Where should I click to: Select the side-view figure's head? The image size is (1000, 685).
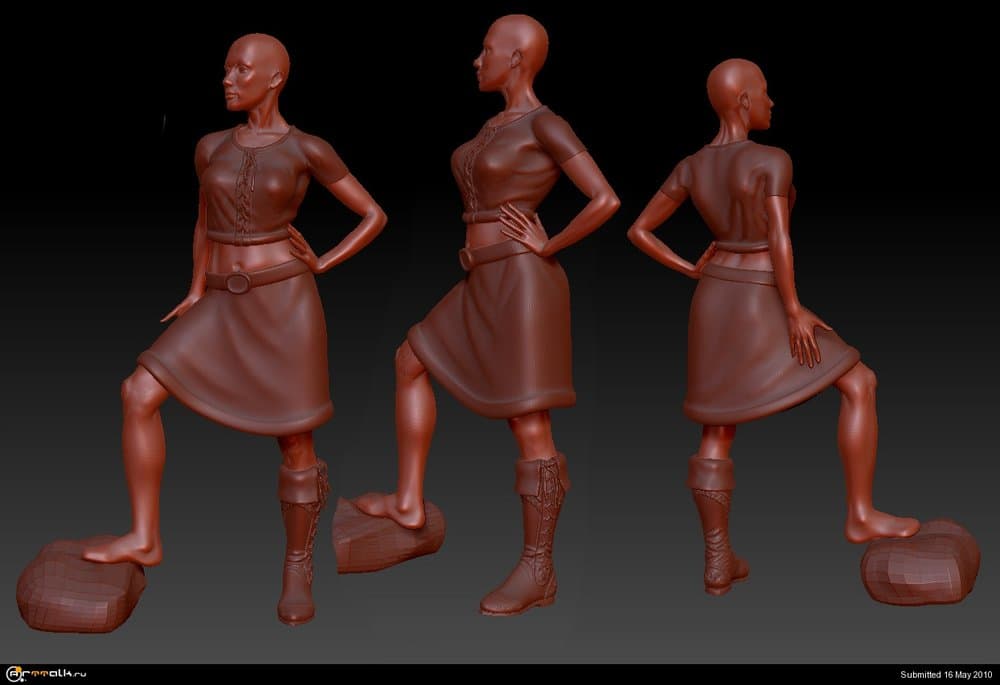[515, 56]
